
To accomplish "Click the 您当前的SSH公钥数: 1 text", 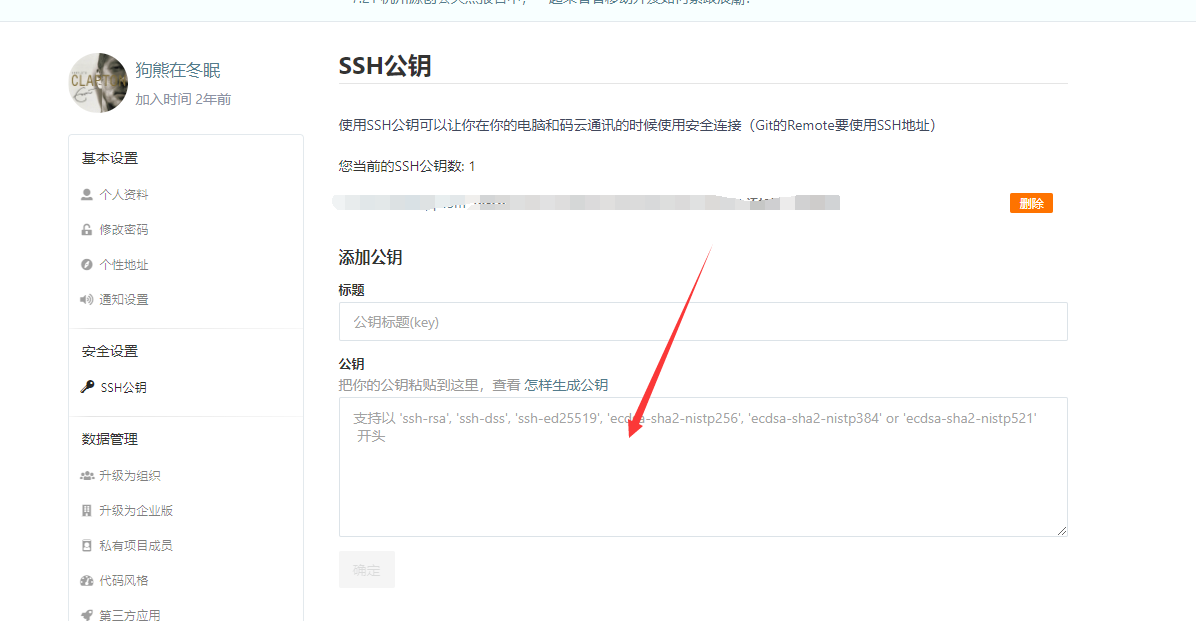I will [407, 166].
